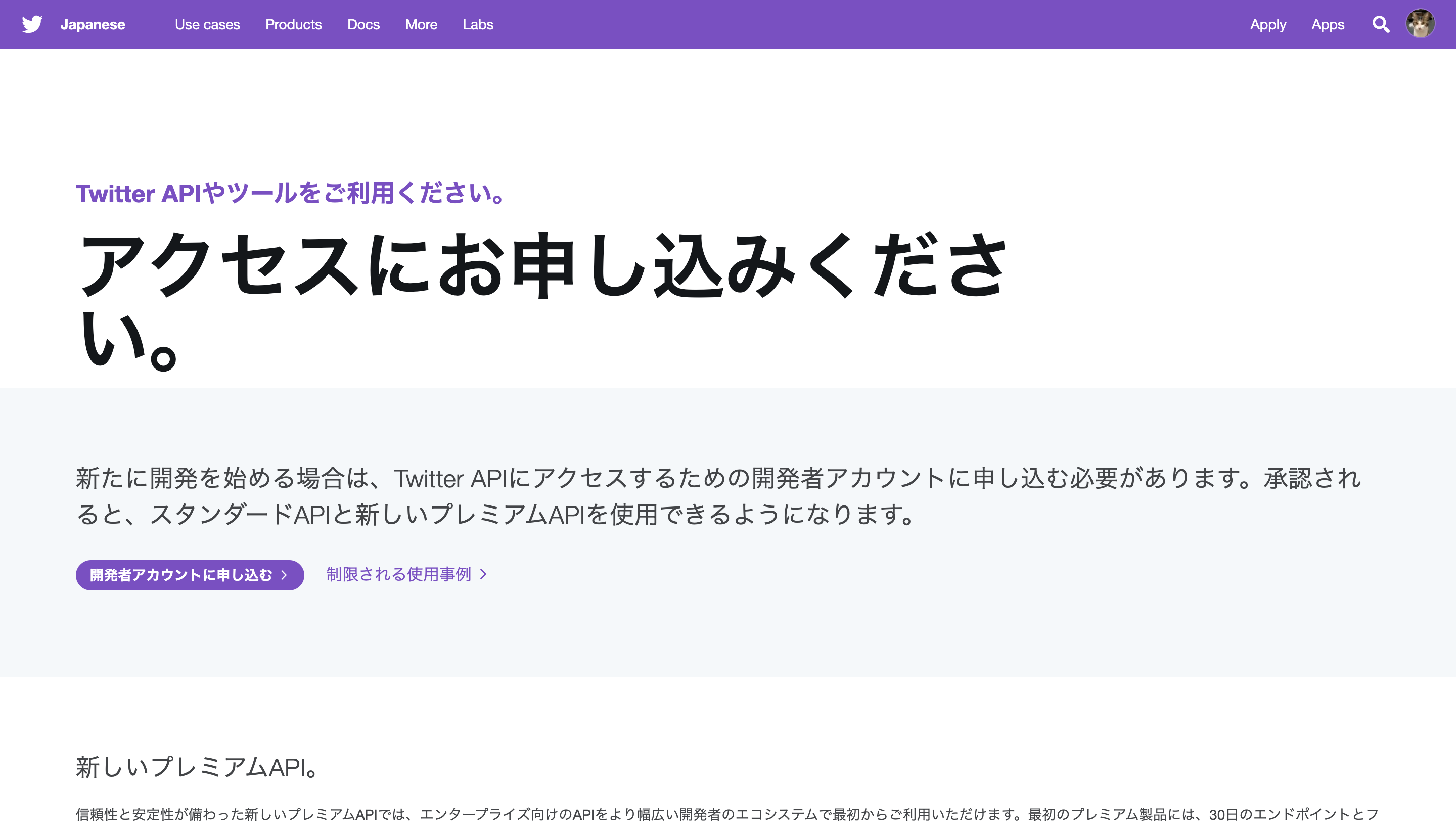
Task: Go to Labs in the navigation bar
Action: pos(478,24)
